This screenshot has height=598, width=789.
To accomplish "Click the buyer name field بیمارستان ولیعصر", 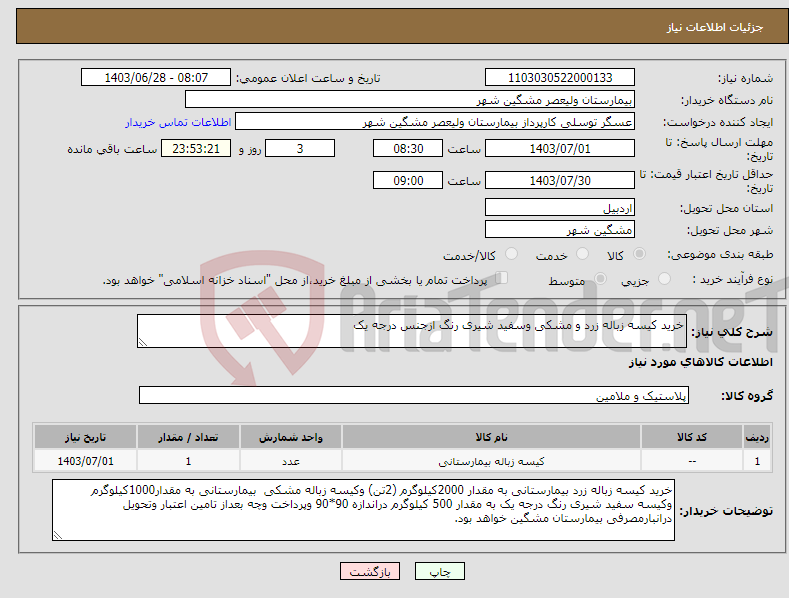I will [410, 100].
